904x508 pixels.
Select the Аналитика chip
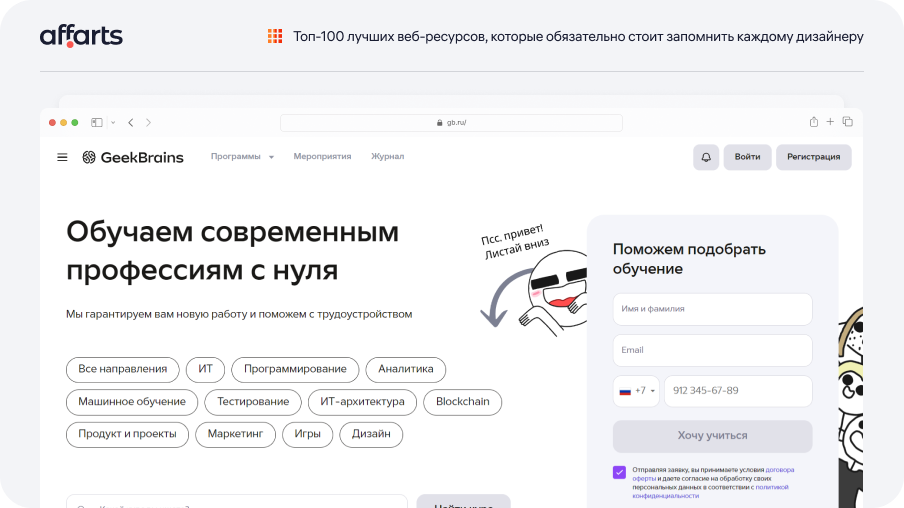tap(406, 369)
